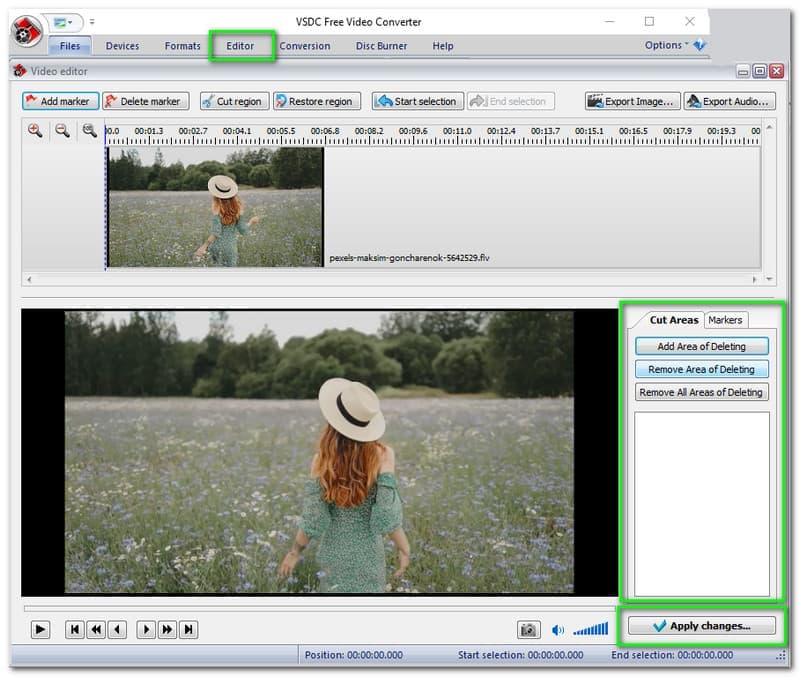Click the Position status field

(x=354, y=655)
